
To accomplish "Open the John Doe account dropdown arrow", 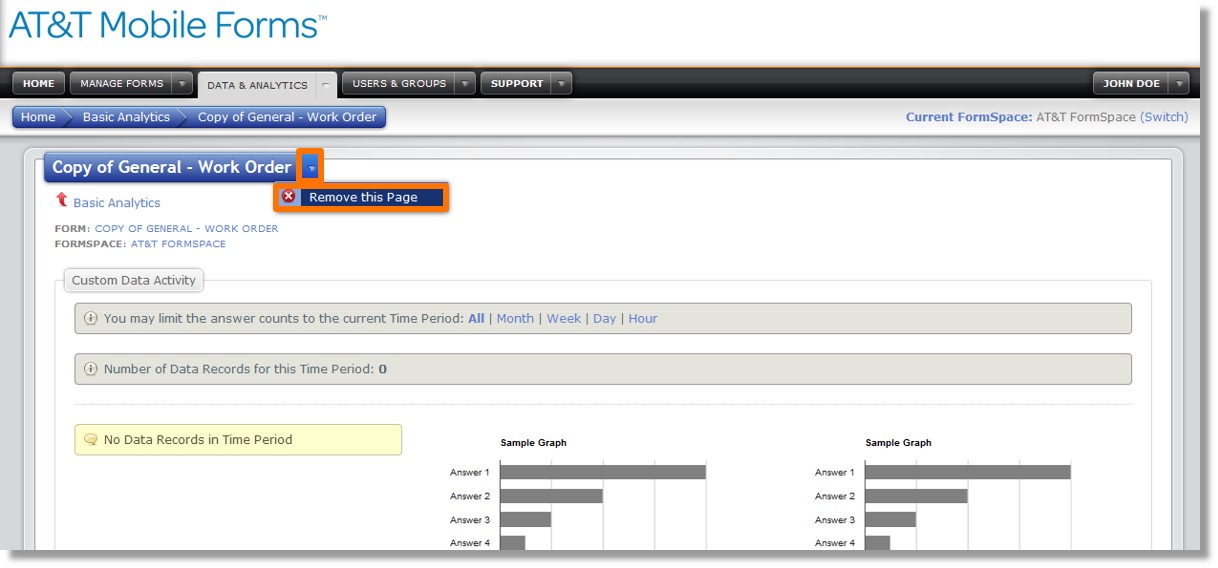I will 1179,84.
